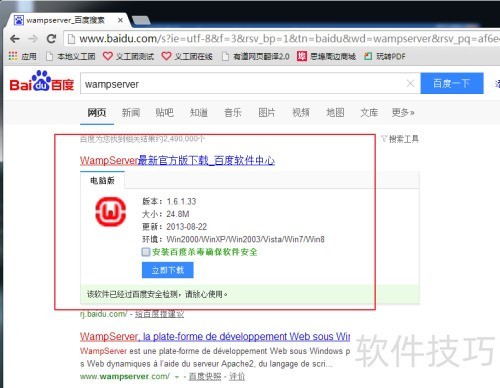Image resolution: width=500 pixels, height=388 pixels.
Task: Switch to the 知道 tab
Action: pos(199,113)
